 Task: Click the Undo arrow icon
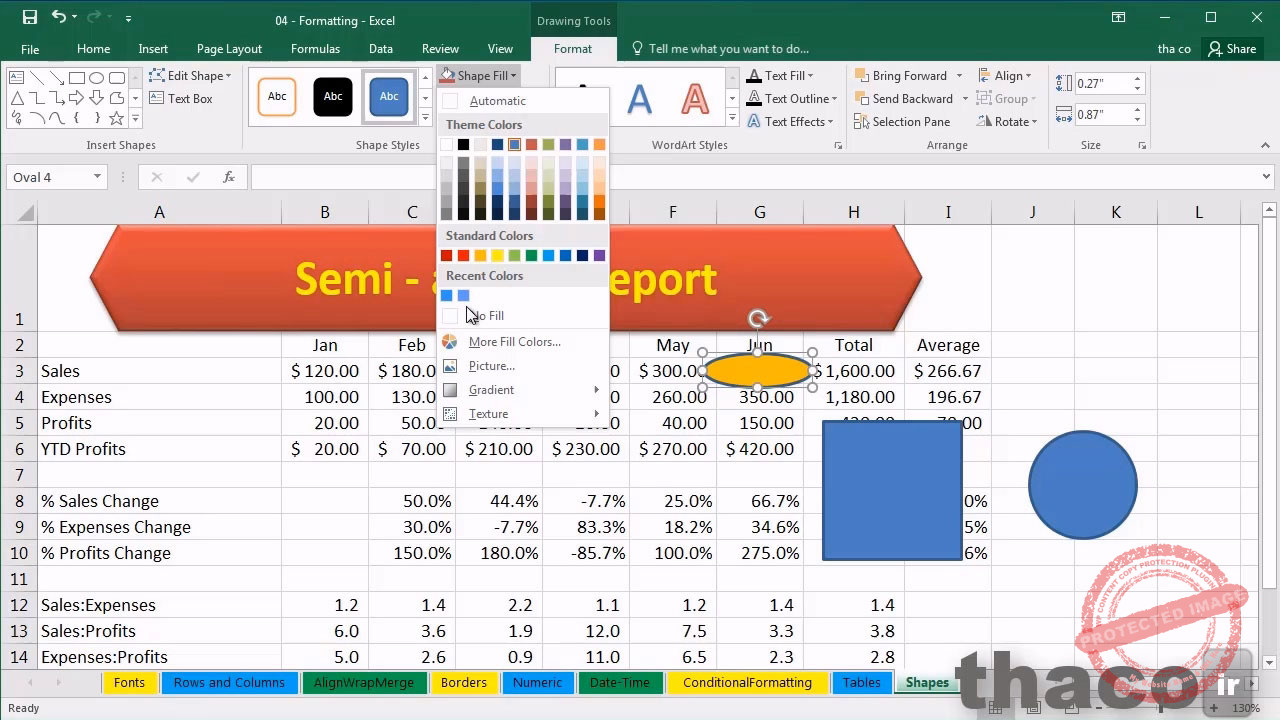tap(59, 17)
